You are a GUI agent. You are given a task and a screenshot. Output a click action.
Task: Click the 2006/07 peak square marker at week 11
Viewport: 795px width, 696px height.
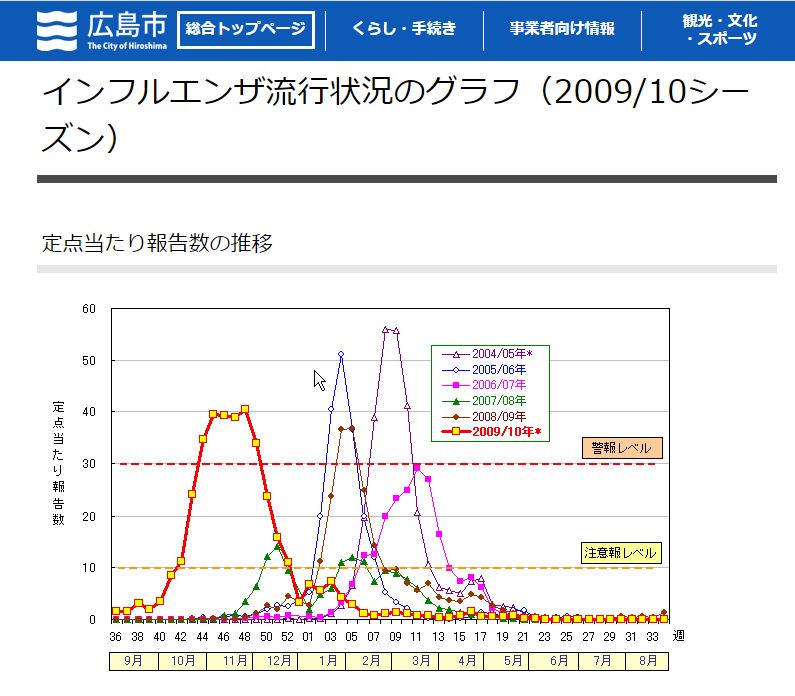[x=417, y=468]
